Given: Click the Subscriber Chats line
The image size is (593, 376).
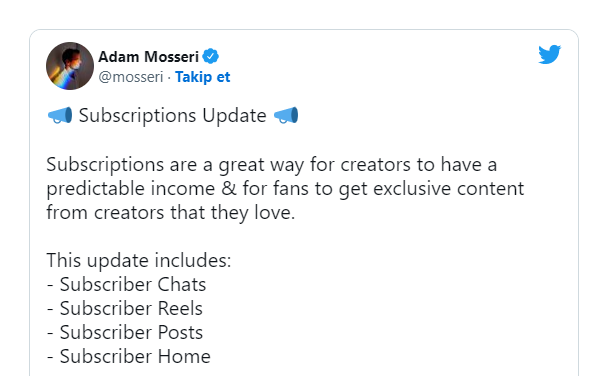Looking at the screenshot, I should click(x=126, y=284).
